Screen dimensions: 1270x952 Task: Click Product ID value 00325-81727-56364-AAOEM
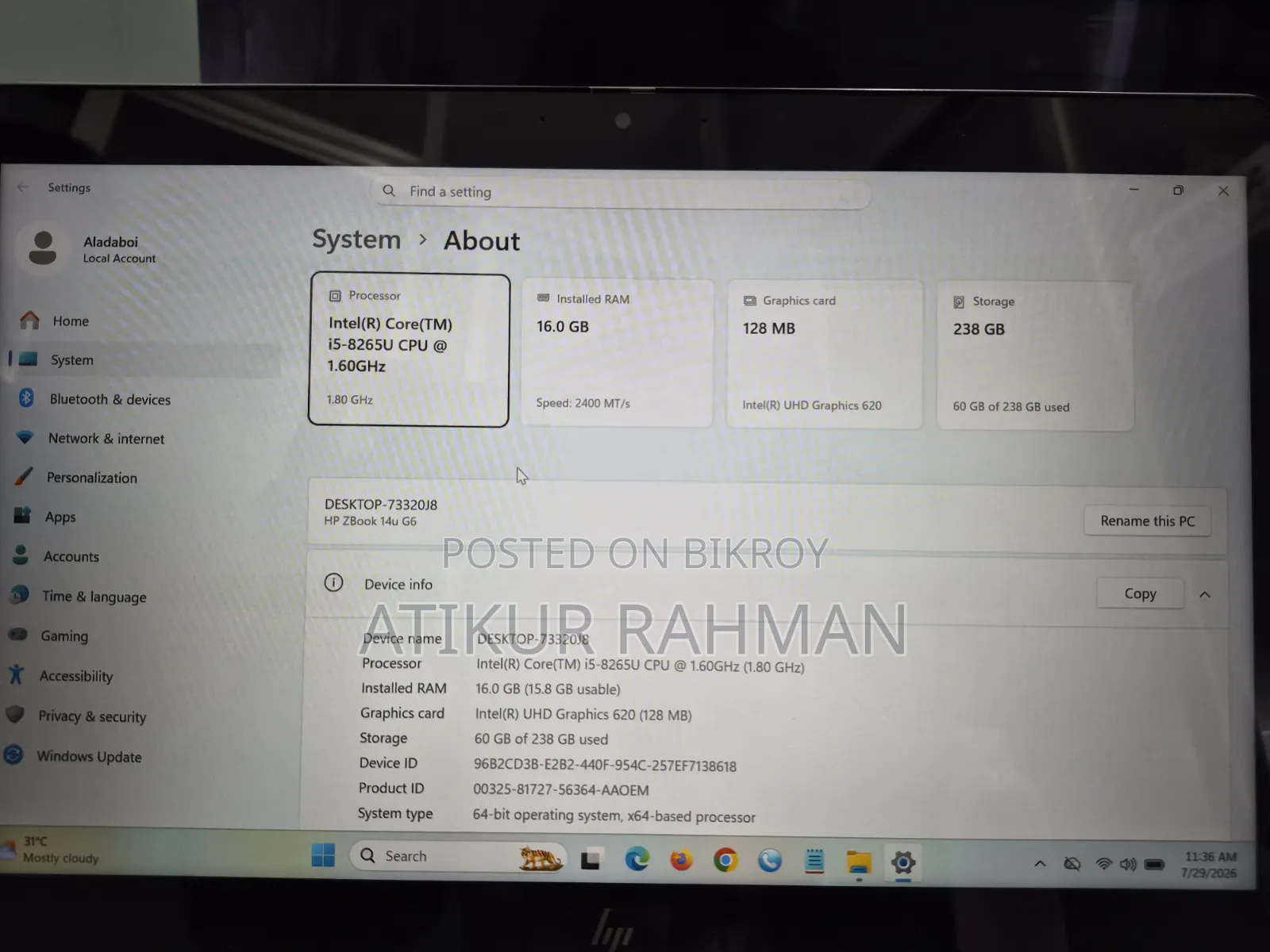click(x=561, y=790)
